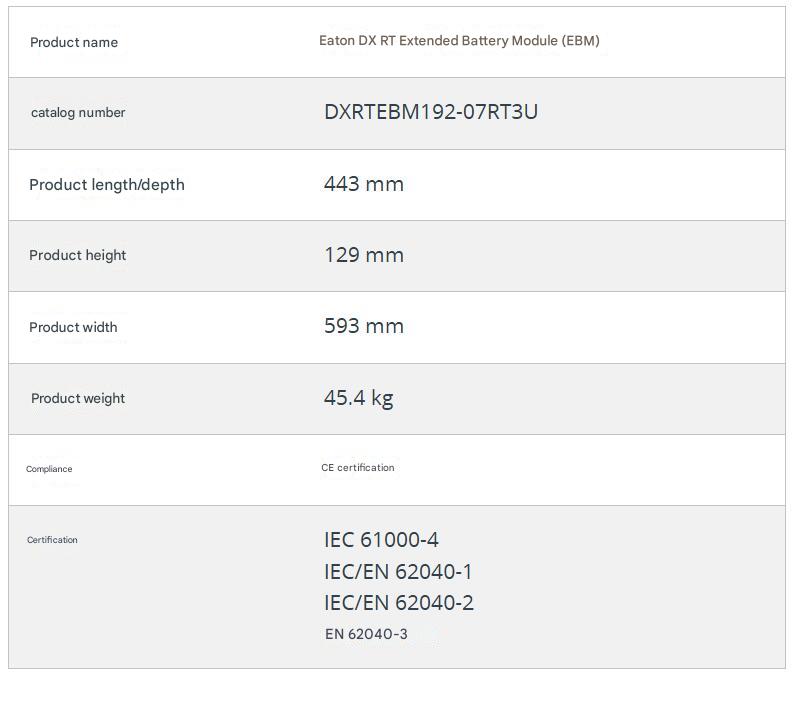
Task: Click the 'Product name' row label
Action: pos(74,42)
